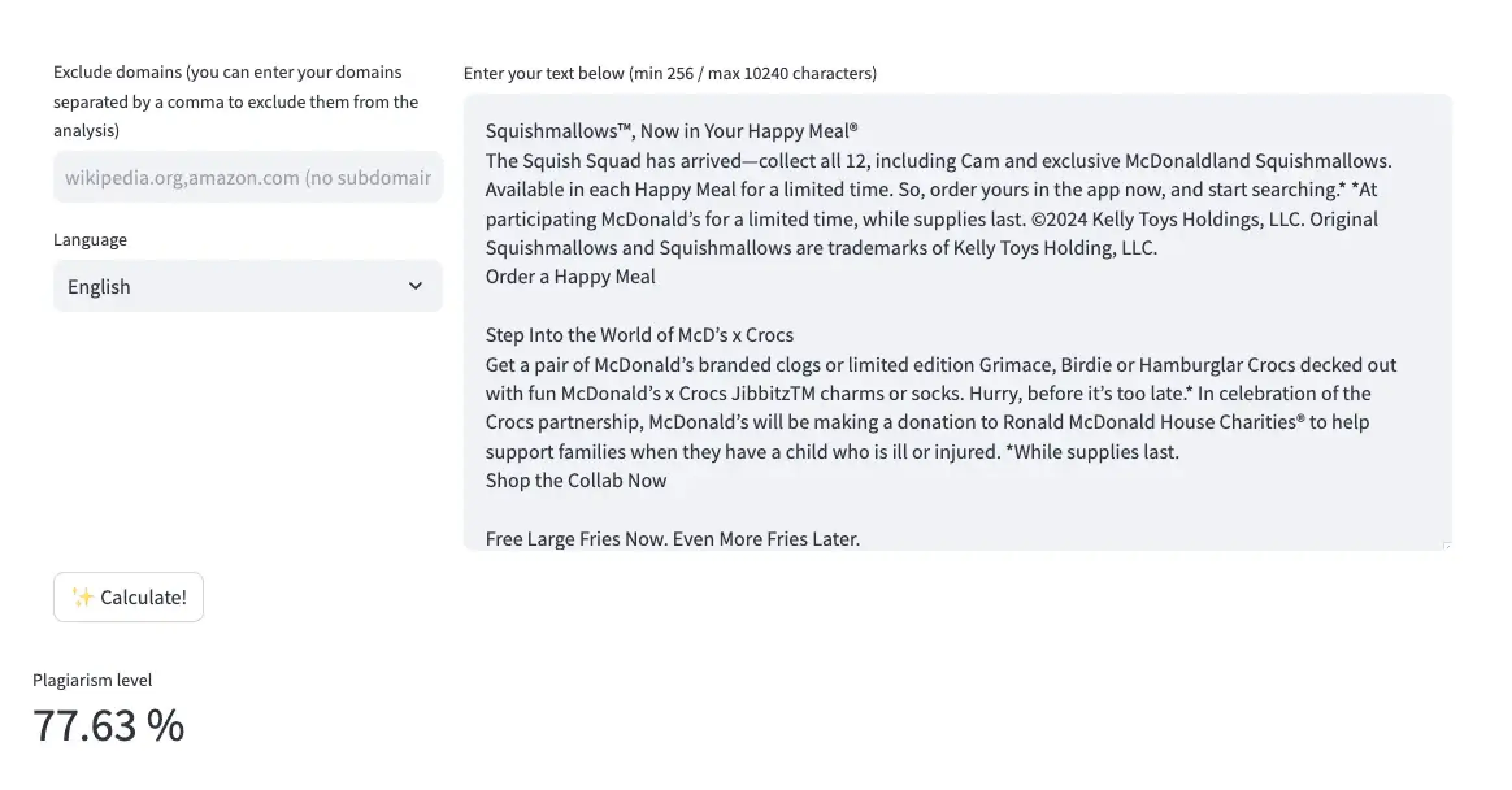The height and width of the screenshot is (790, 1512).
Task: Click the 'Language' label
Action: click(90, 240)
